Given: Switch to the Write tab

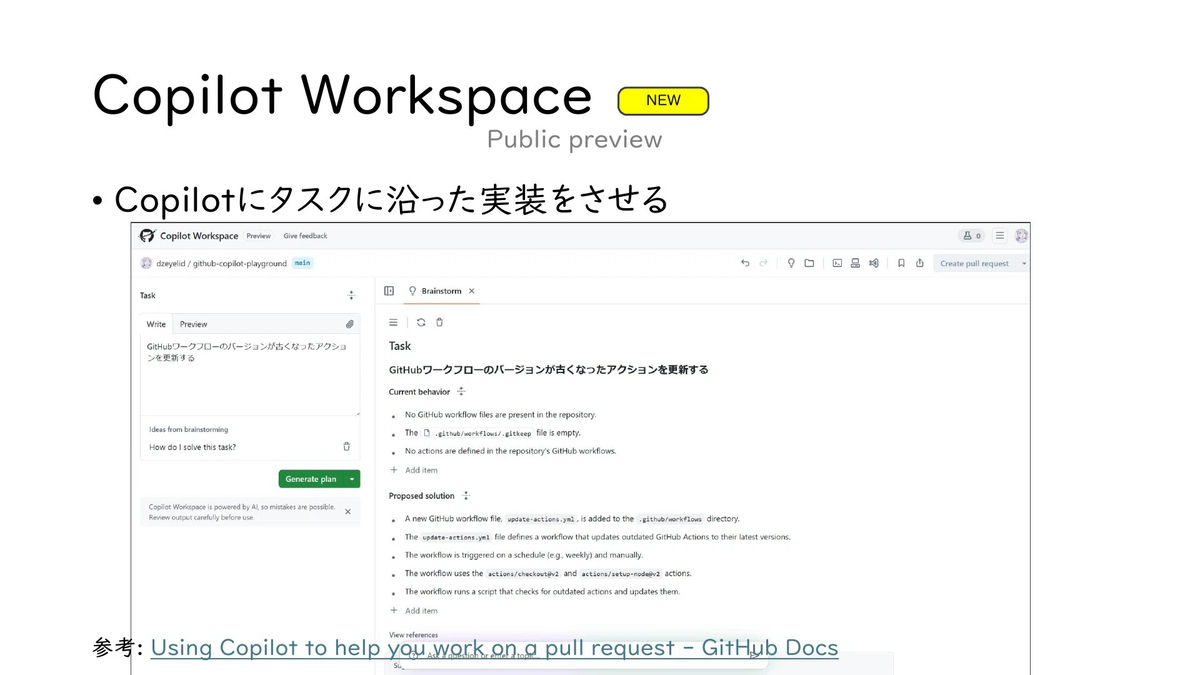Looking at the screenshot, I should coord(156,324).
